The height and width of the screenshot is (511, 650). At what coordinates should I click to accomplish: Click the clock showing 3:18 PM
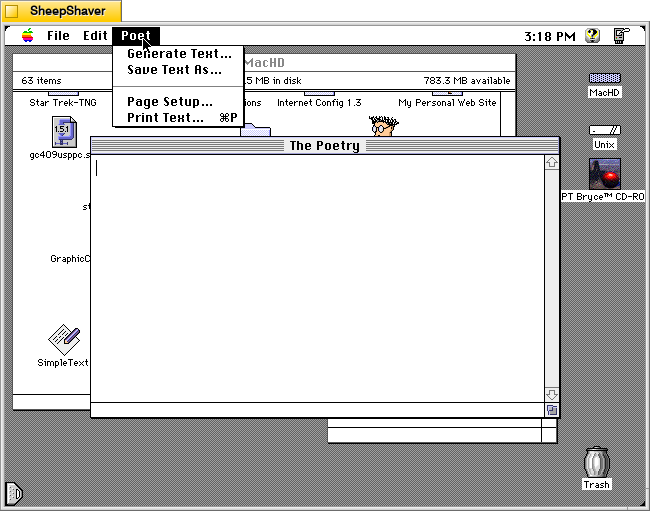point(550,36)
